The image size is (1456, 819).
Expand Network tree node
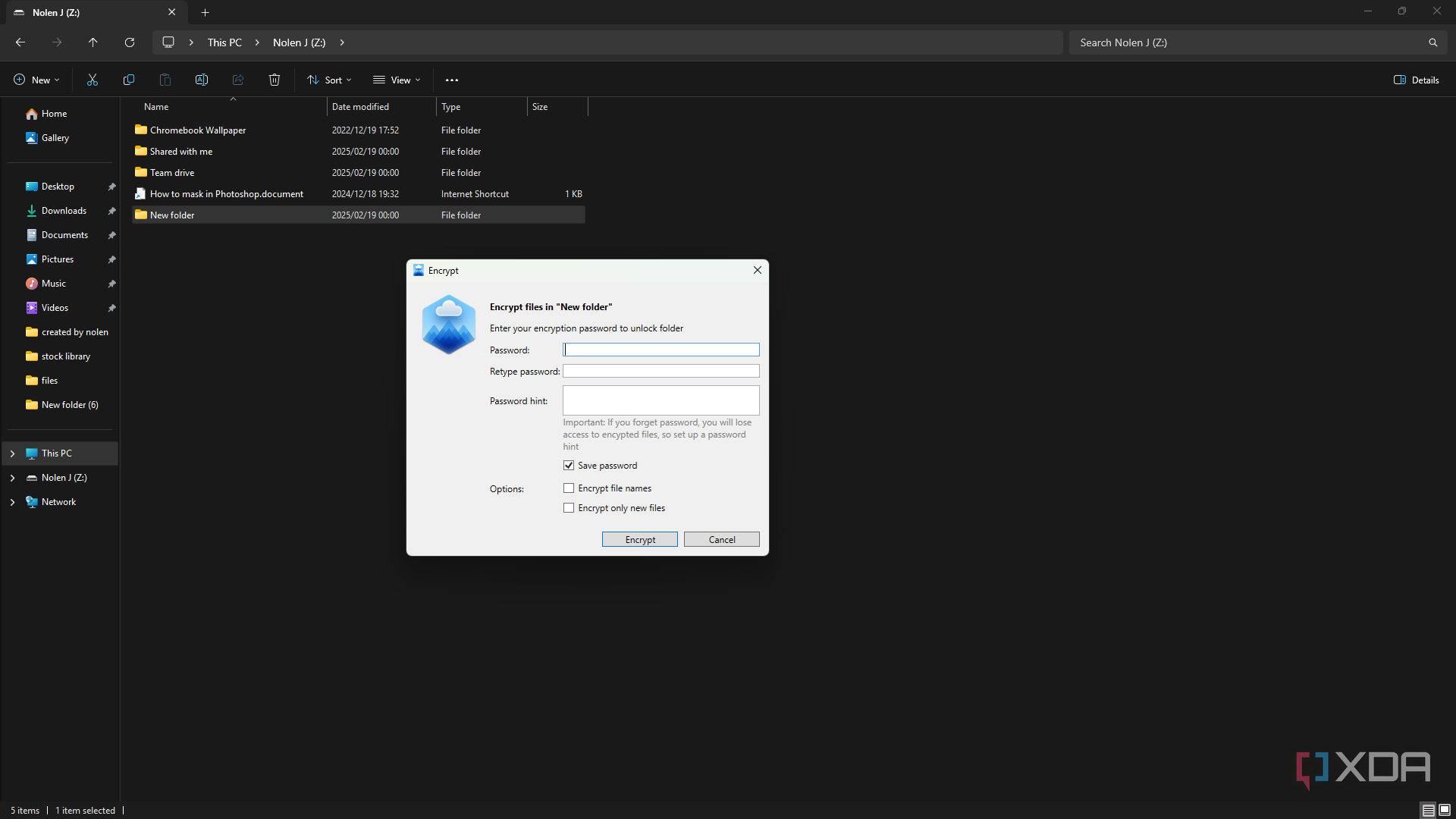click(x=12, y=502)
